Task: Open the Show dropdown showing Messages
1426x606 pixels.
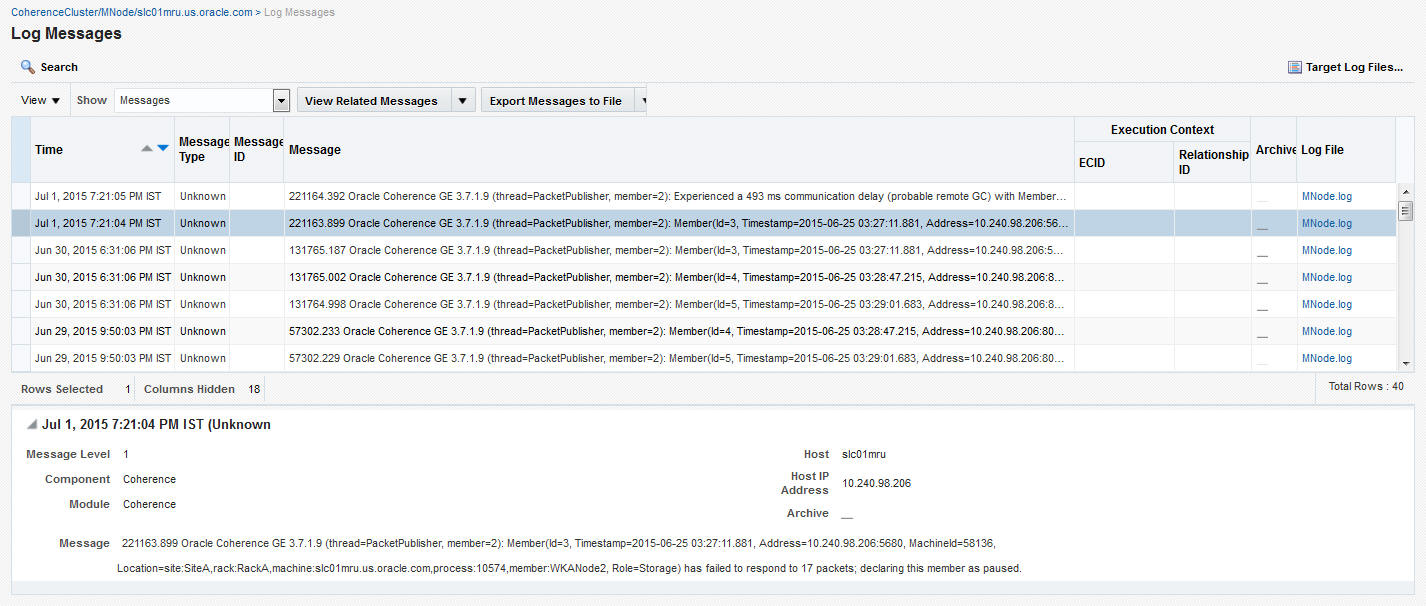Action: tap(281, 100)
